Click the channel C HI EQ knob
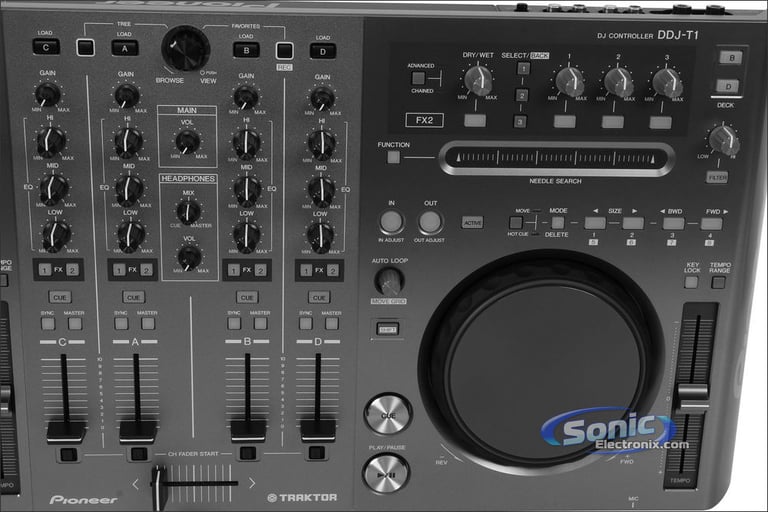The image size is (768, 512). pos(50,142)
